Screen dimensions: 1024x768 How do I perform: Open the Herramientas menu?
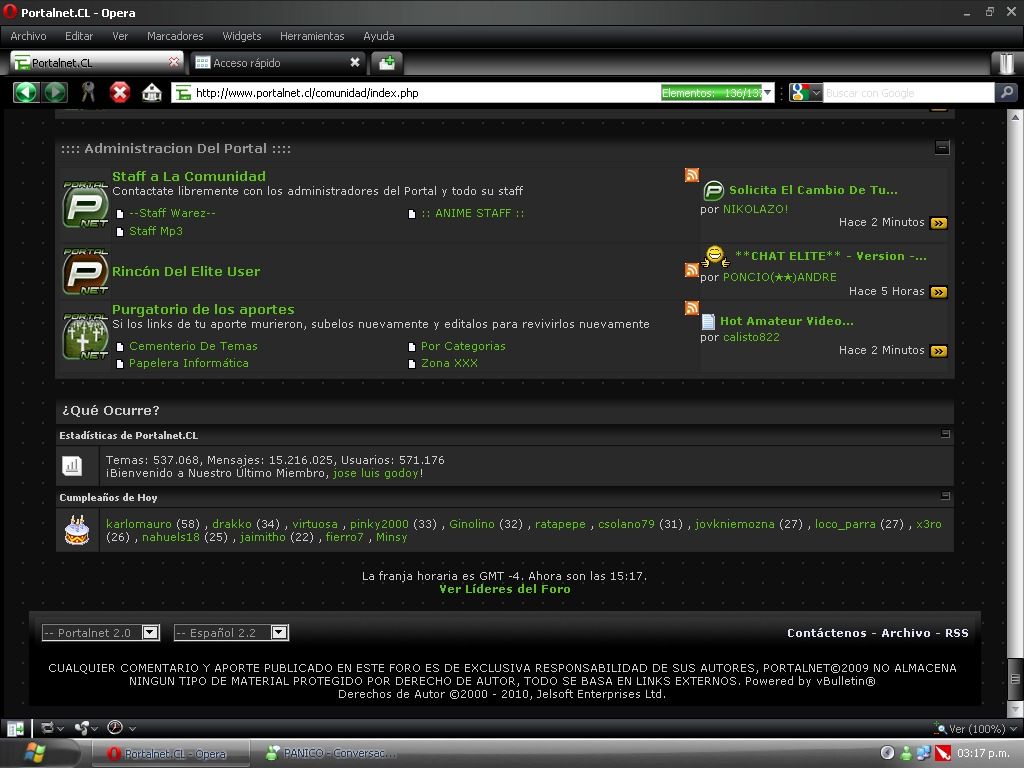(x=312, y=36)
